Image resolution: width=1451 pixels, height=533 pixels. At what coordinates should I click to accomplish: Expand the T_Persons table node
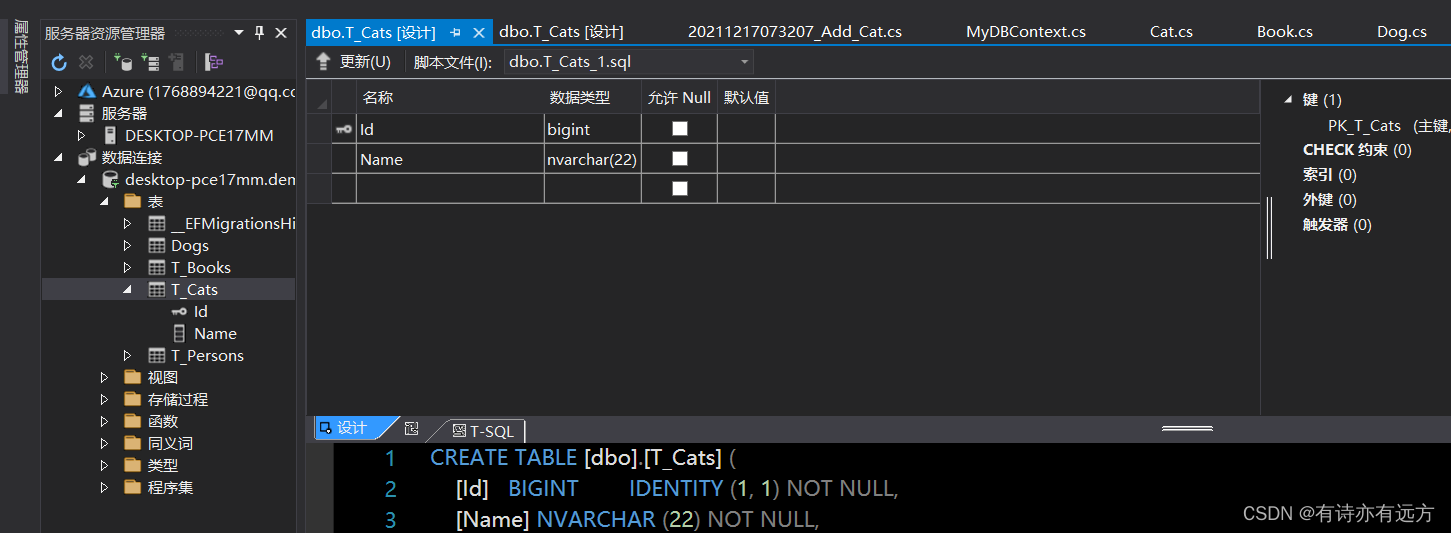pyautogui.click(x=127, y=356)
